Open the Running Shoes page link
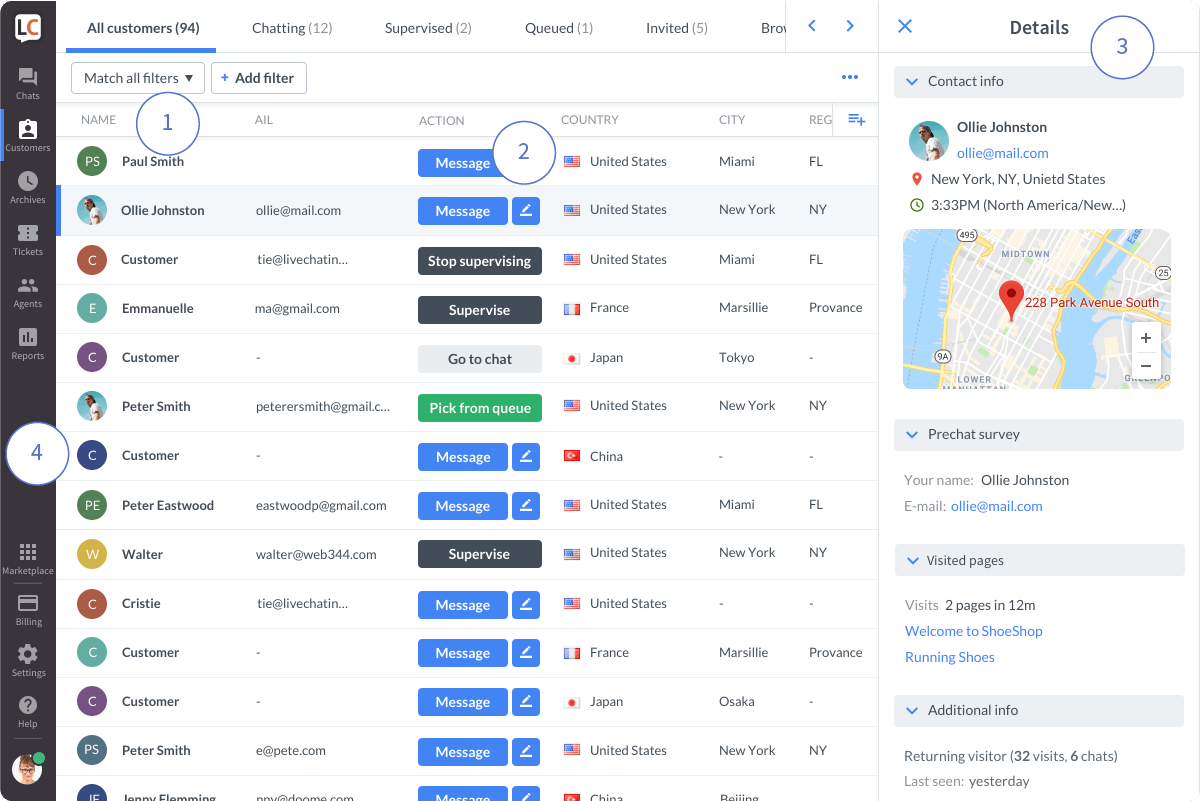Image resolution: width=1201 pixels, height=801 pixels. tap(950, 657)
